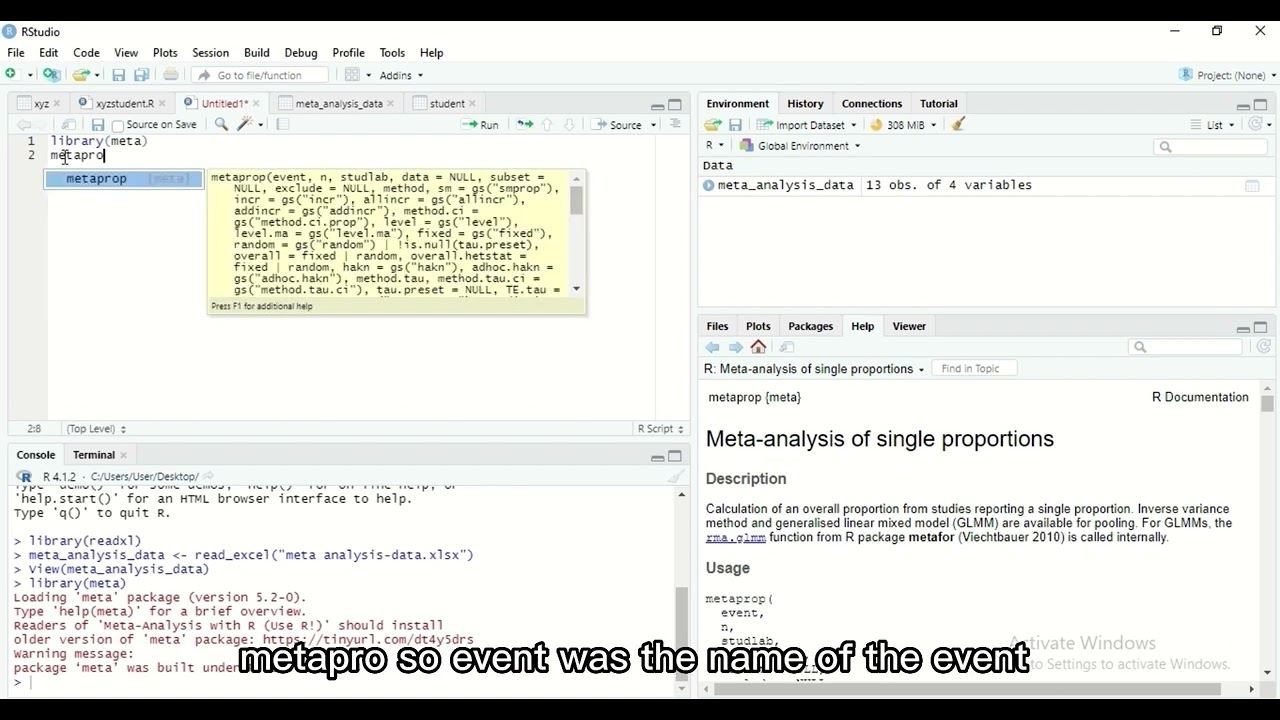Open the List view mode dropdown
Viewport: 1280px width, 720px height.
click(1212, 125)
